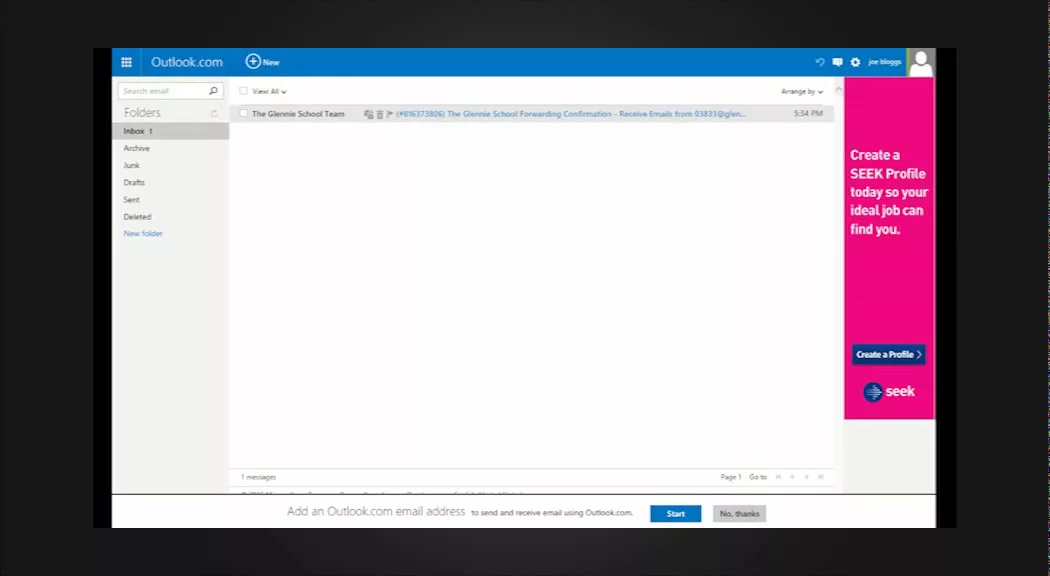The width and height of the screenshot is (1050, 576).
Task: Click the seek logo in the ad
Action: click(889, 392)
